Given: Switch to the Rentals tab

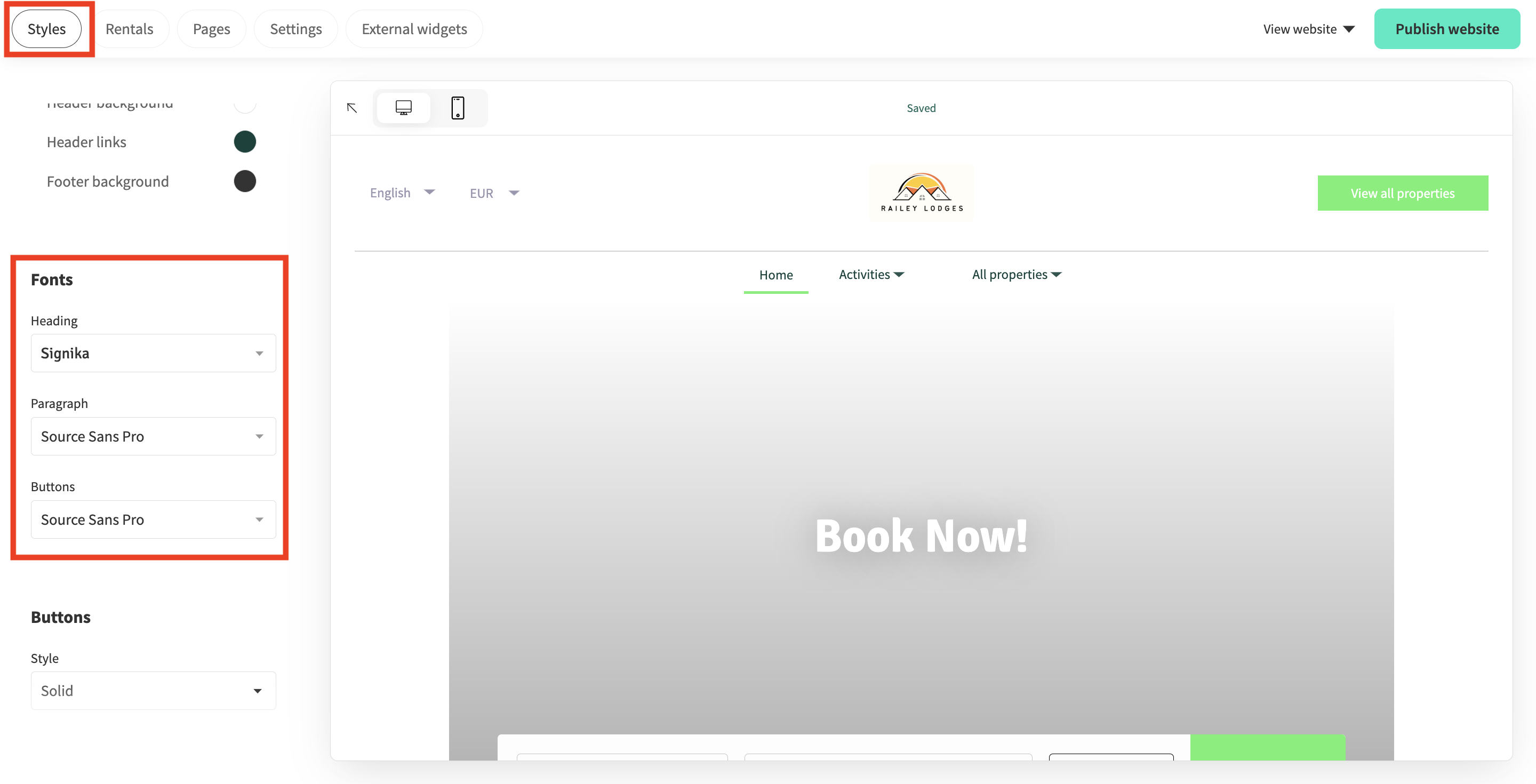Looking at the screenshot, I should (130, 28).
